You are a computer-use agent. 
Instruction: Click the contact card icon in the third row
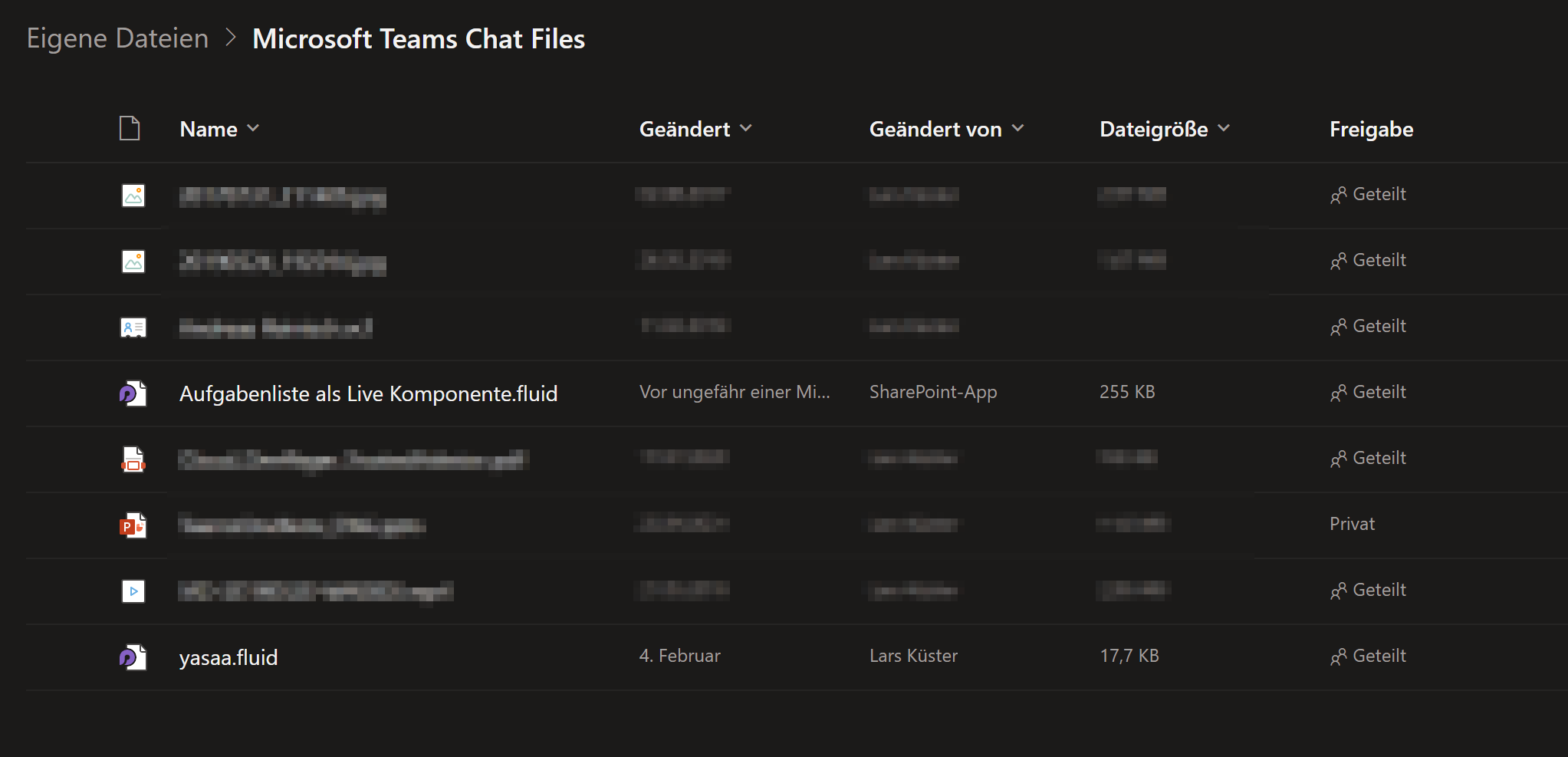pyautogui.click(x=133, y=327)
